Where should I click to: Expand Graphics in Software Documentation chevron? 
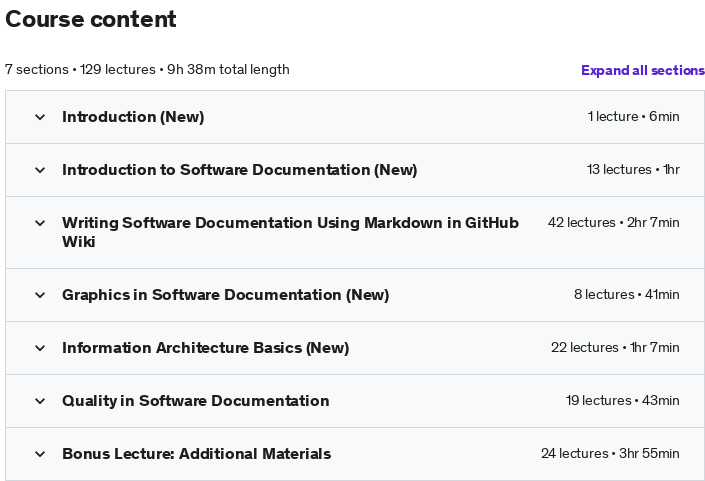tap(40, 295)
